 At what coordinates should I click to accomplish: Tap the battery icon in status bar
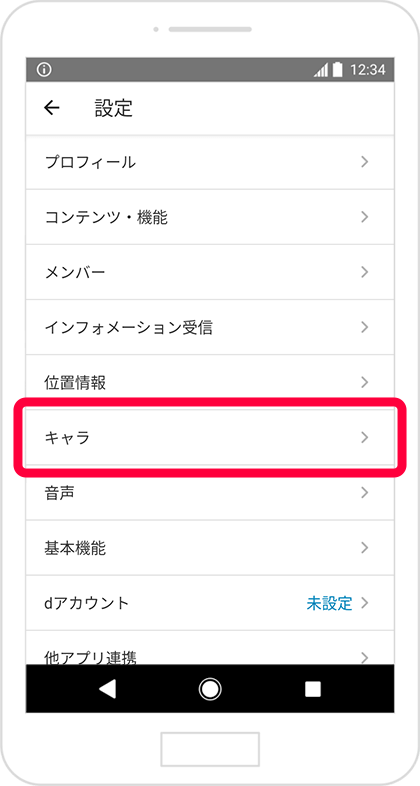pyautogui.click(x=338, y=69)
